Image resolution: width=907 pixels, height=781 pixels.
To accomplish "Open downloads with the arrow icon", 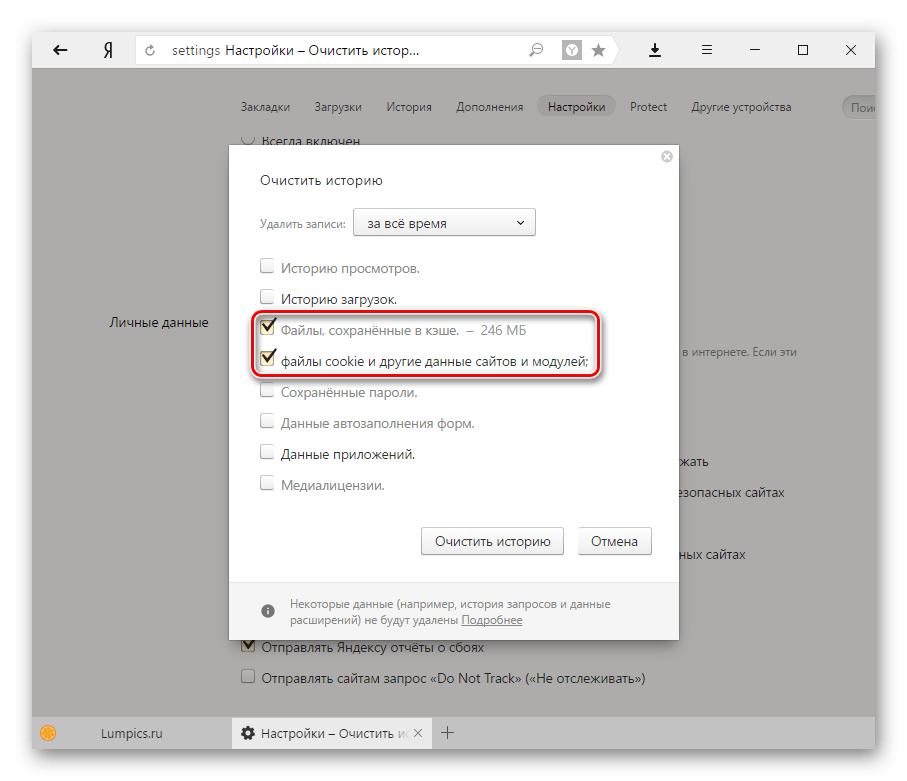I will click(655, 50).
